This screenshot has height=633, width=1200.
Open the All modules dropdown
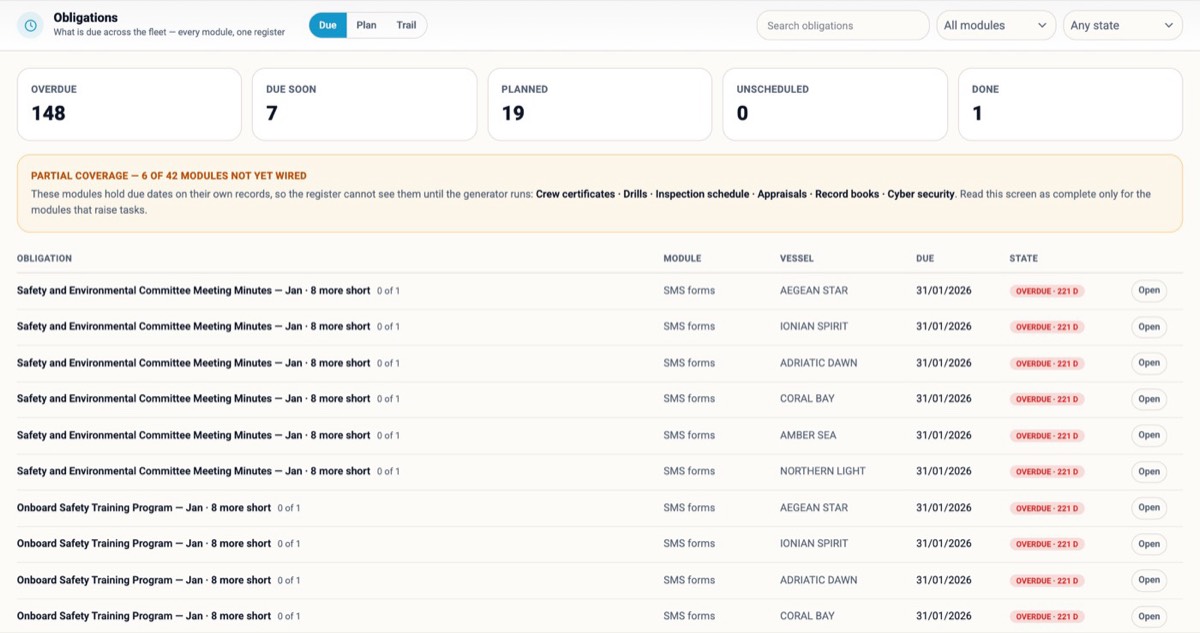point(996,25)
